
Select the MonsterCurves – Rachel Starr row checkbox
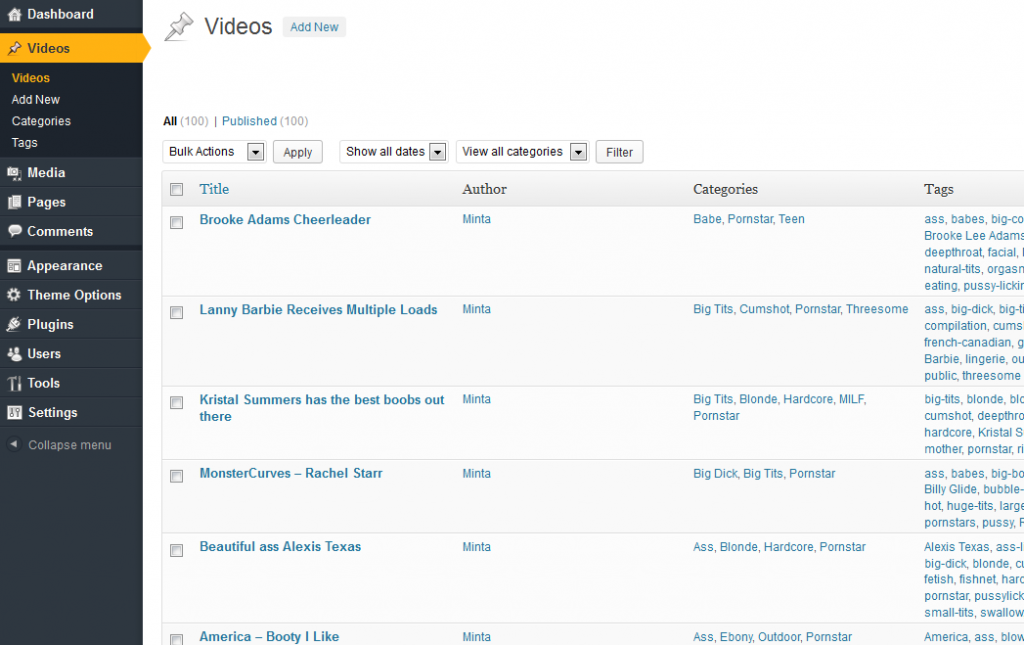pos(177,476)
